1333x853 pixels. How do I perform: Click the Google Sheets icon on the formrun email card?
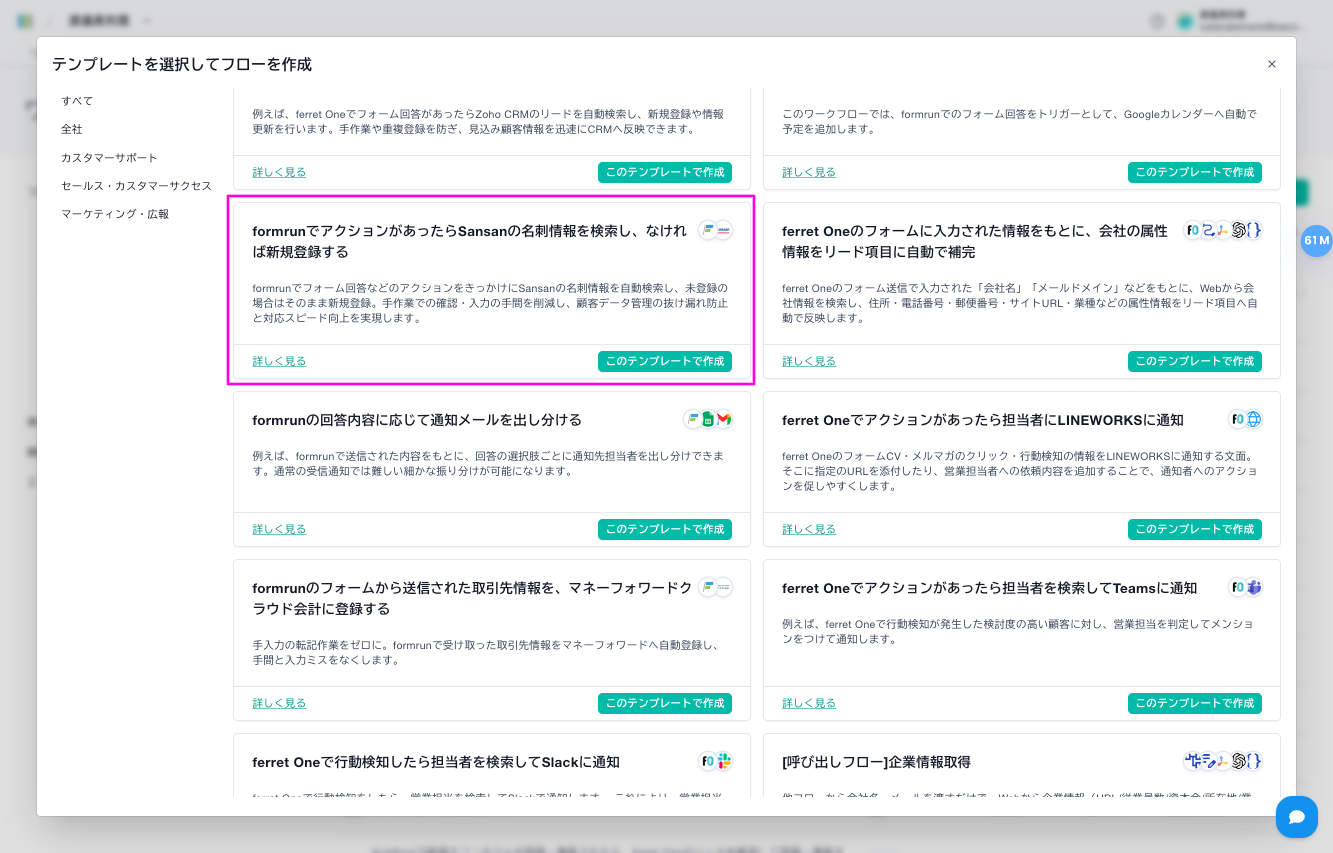(708, 420)
